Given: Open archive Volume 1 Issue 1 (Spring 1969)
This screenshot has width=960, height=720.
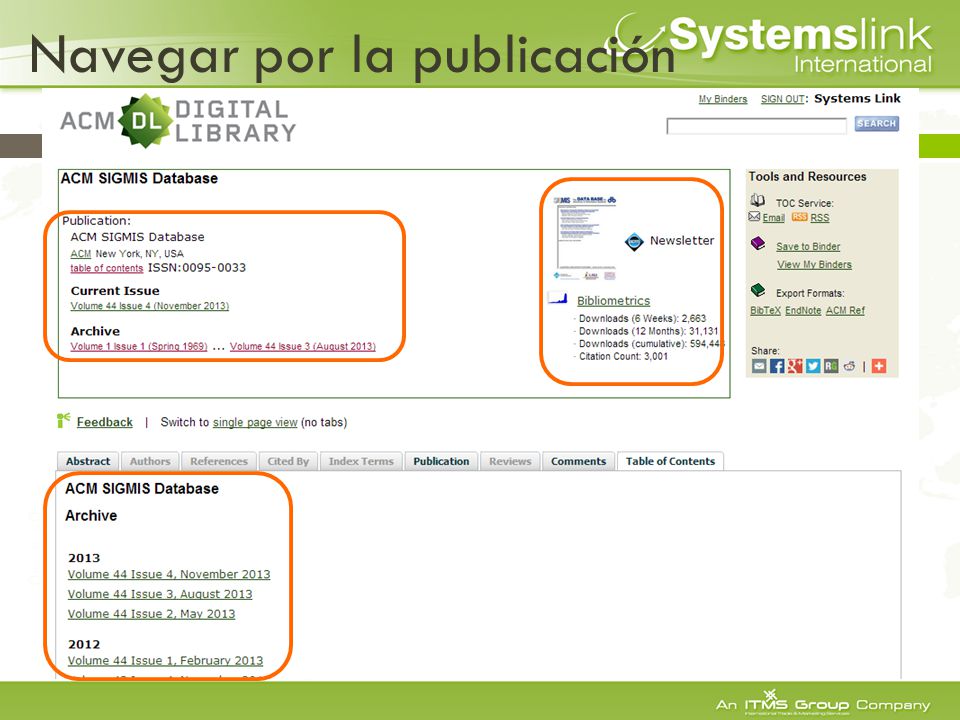Looking at the screenshot, I should 139,346.
